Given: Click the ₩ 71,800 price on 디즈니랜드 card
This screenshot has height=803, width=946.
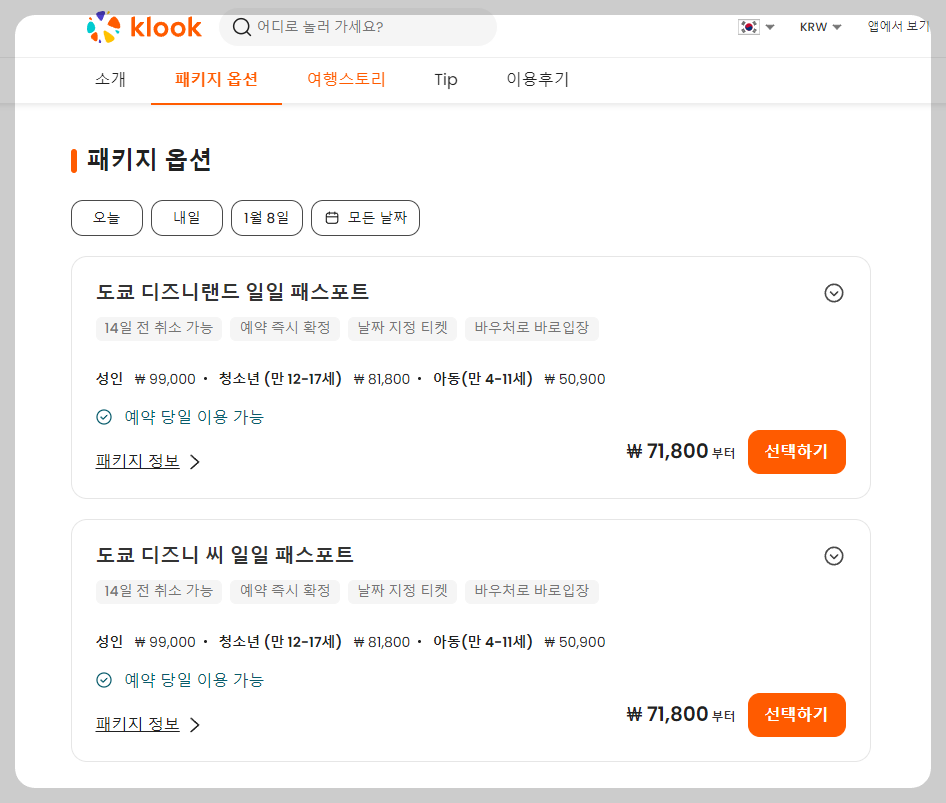Looking at the screenshot, I should [x=667, y=451].
